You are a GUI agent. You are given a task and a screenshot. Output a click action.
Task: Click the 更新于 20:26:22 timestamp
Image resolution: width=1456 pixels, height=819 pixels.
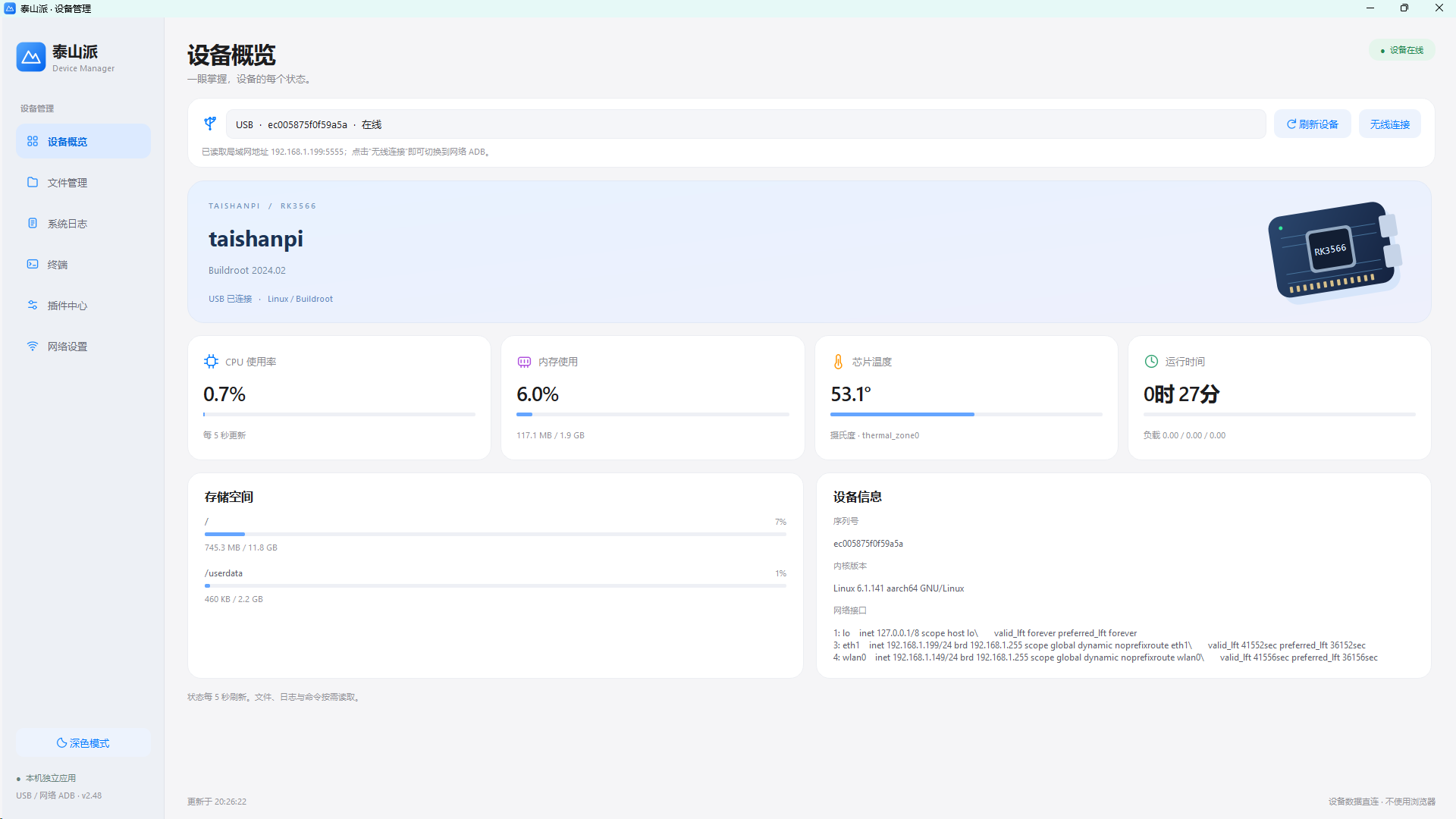tap(217, 802)
